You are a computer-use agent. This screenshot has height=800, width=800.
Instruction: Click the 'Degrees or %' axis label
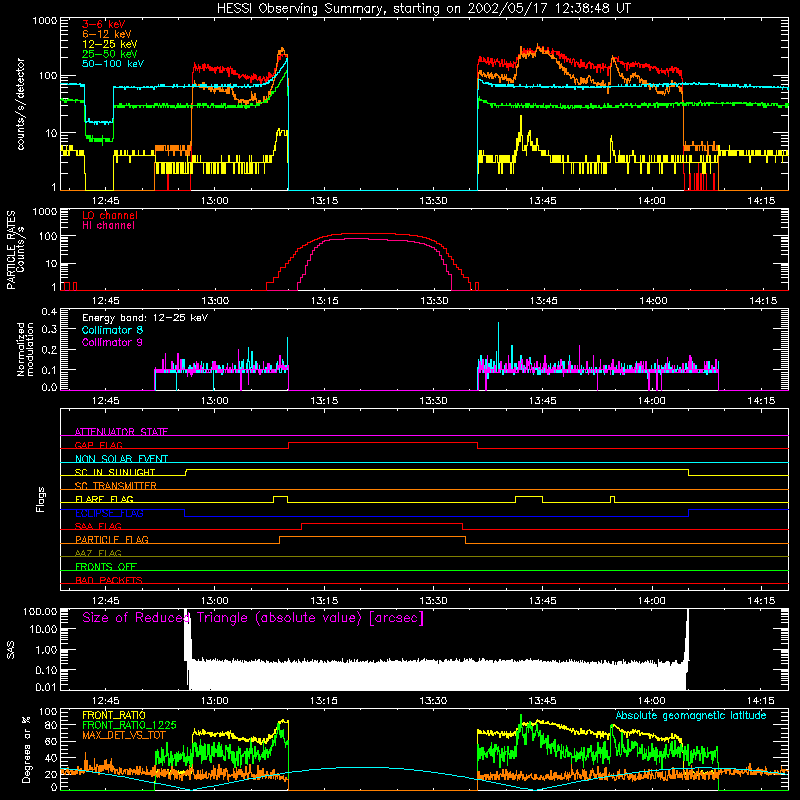(x=26, y=749)
